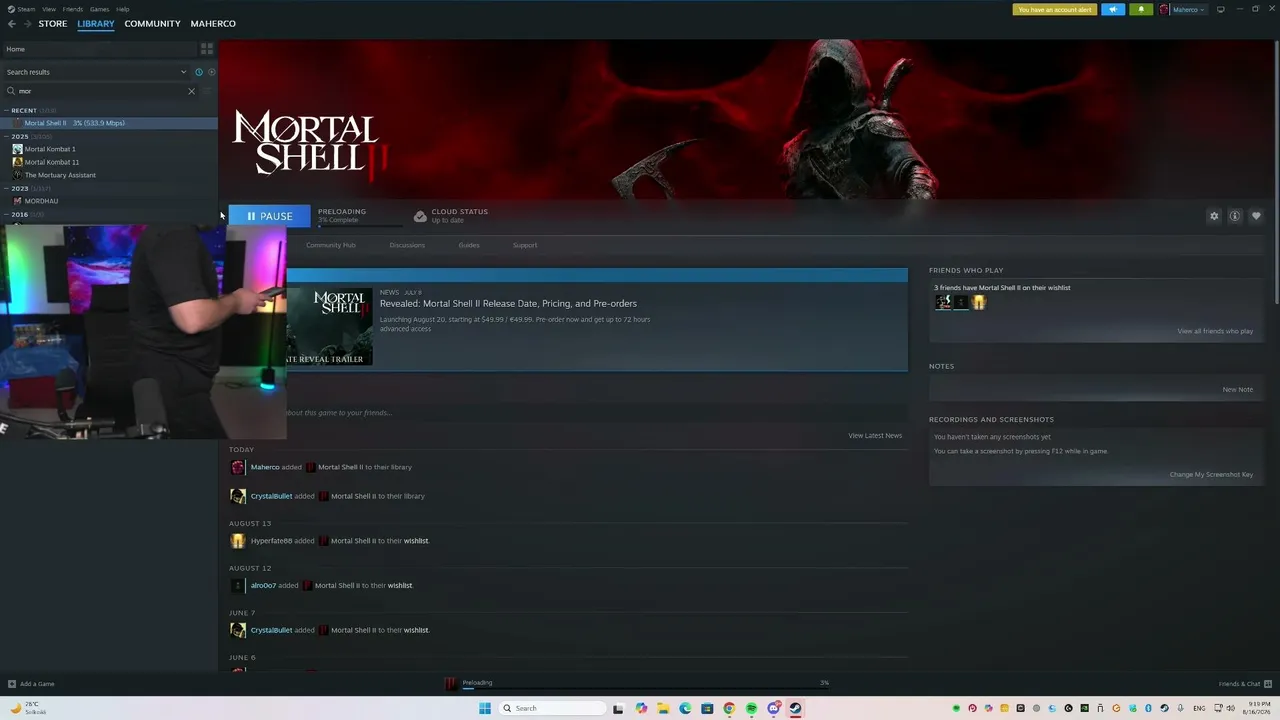Open the announcements megaphone button
The width and height of the screenshot is (1280, 720).
1113,10
